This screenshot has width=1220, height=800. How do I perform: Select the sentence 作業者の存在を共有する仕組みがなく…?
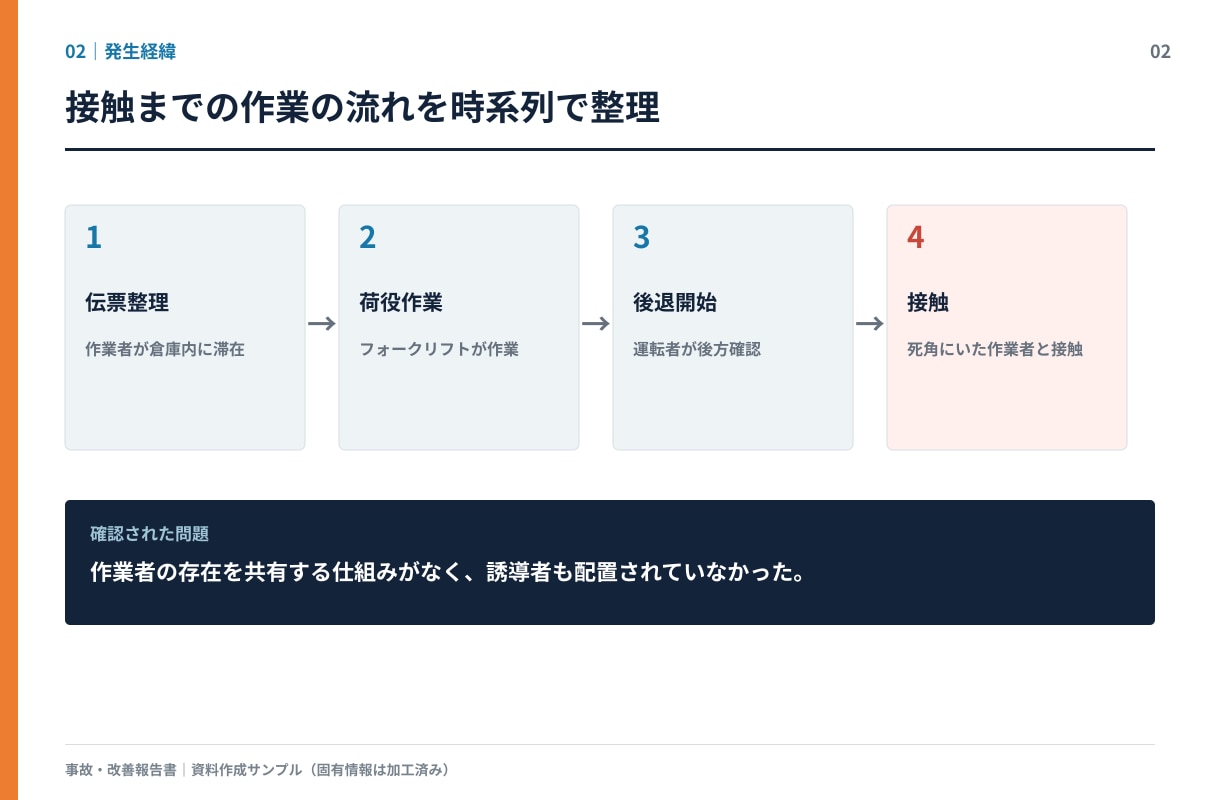(448, 573)
